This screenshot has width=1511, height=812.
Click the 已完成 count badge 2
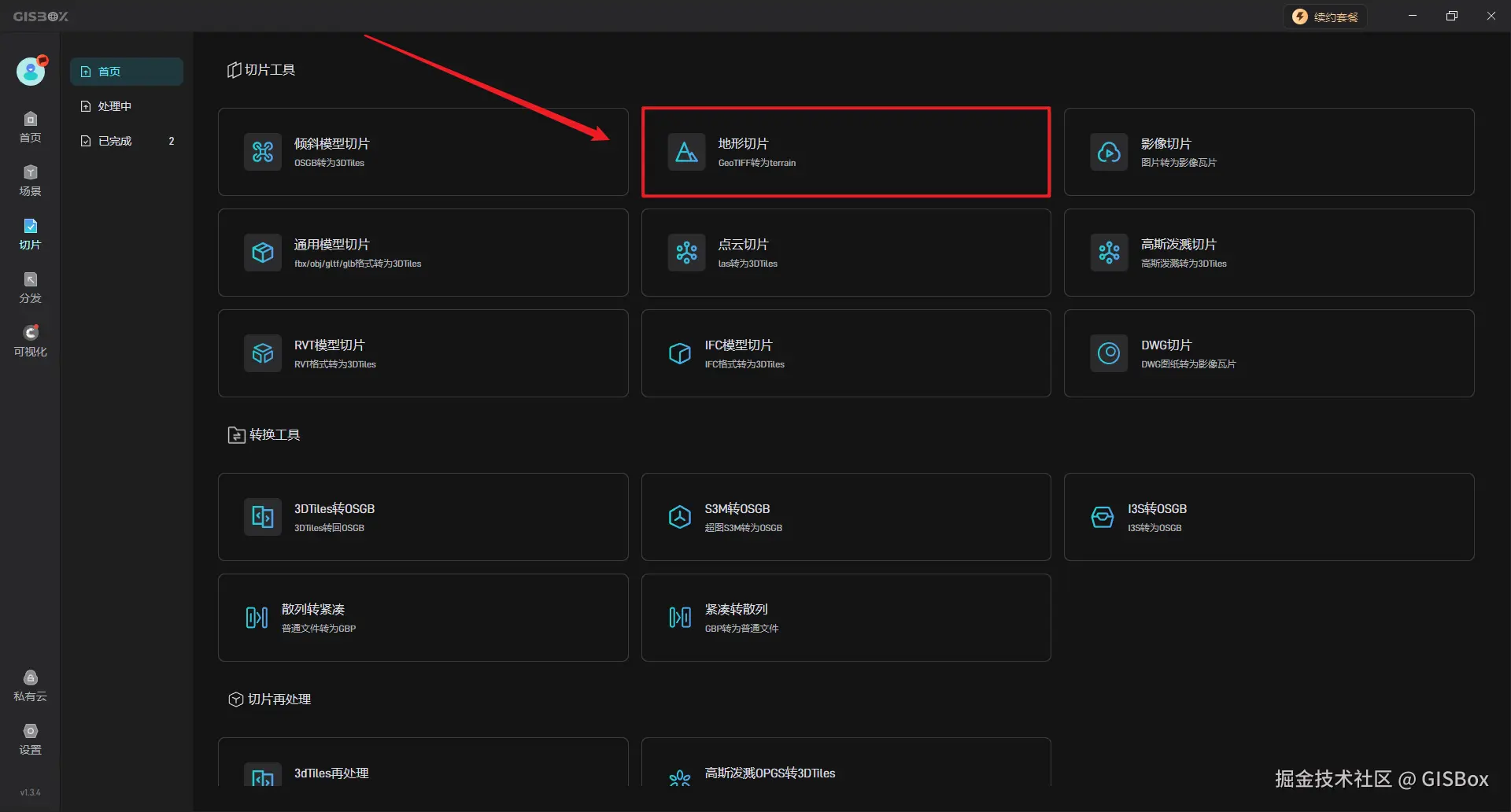pyautogui.click(x=172, y=141)
